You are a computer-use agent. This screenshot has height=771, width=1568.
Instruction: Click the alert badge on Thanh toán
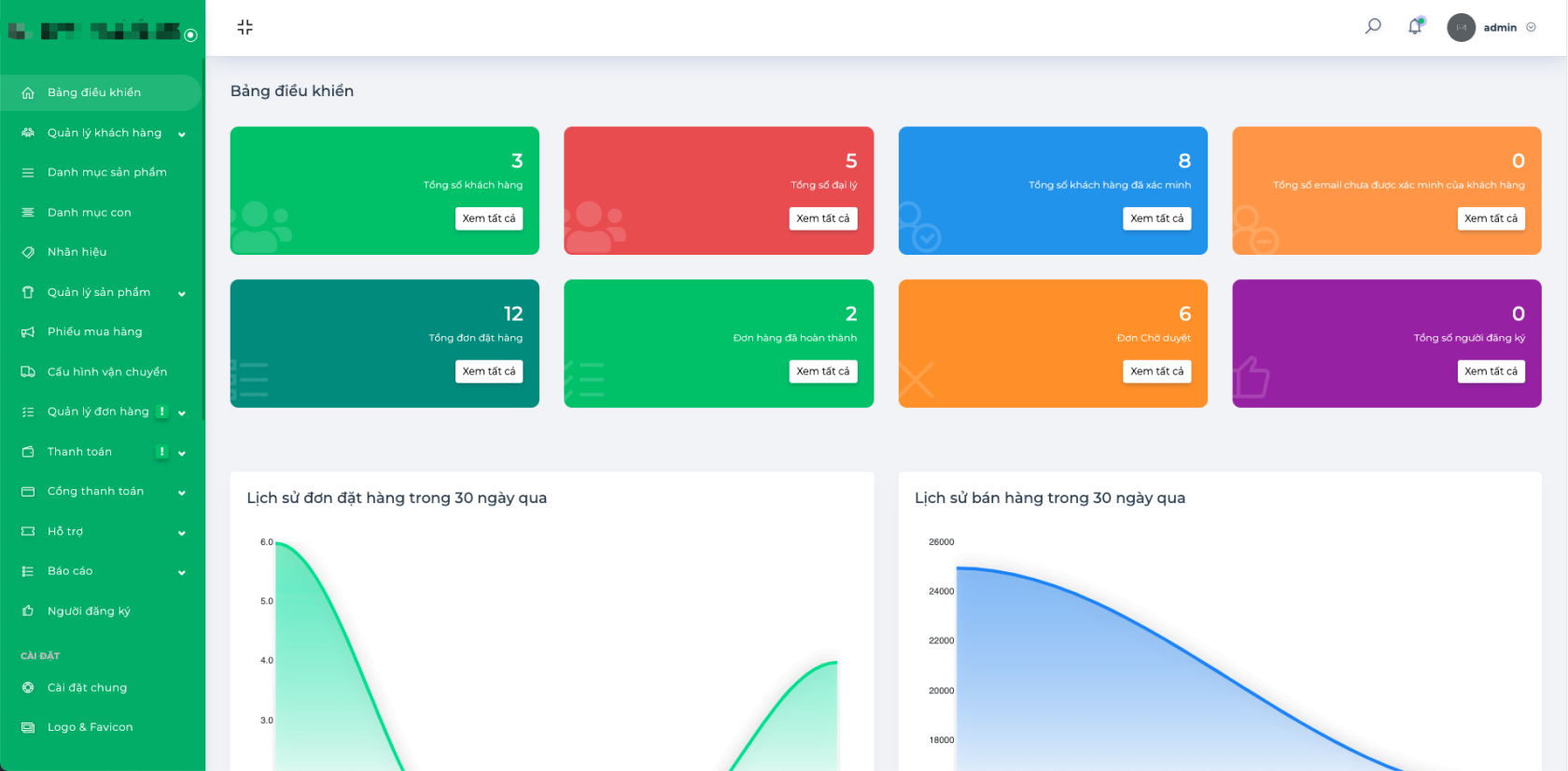tap(161, 452)
